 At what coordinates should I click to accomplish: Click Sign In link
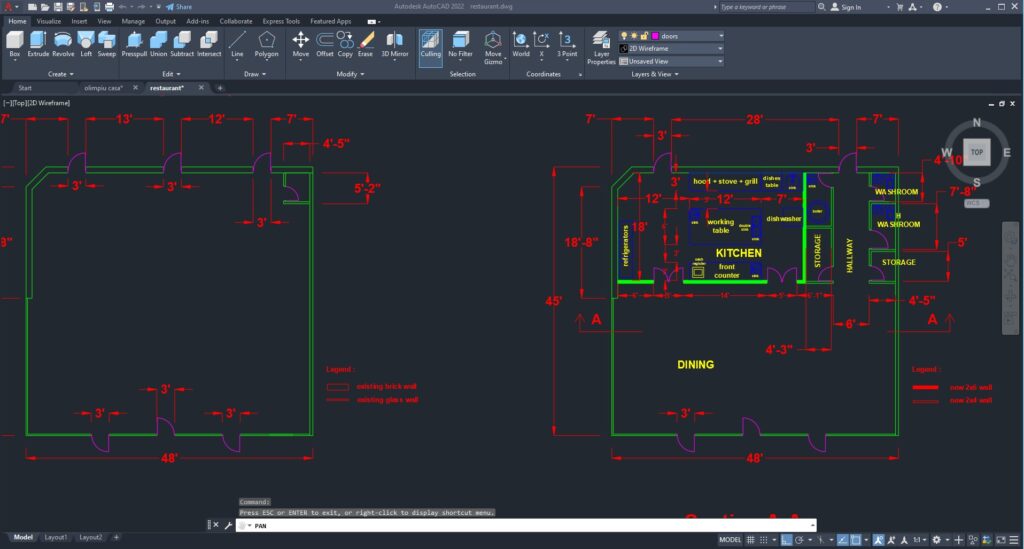(850, 7)
